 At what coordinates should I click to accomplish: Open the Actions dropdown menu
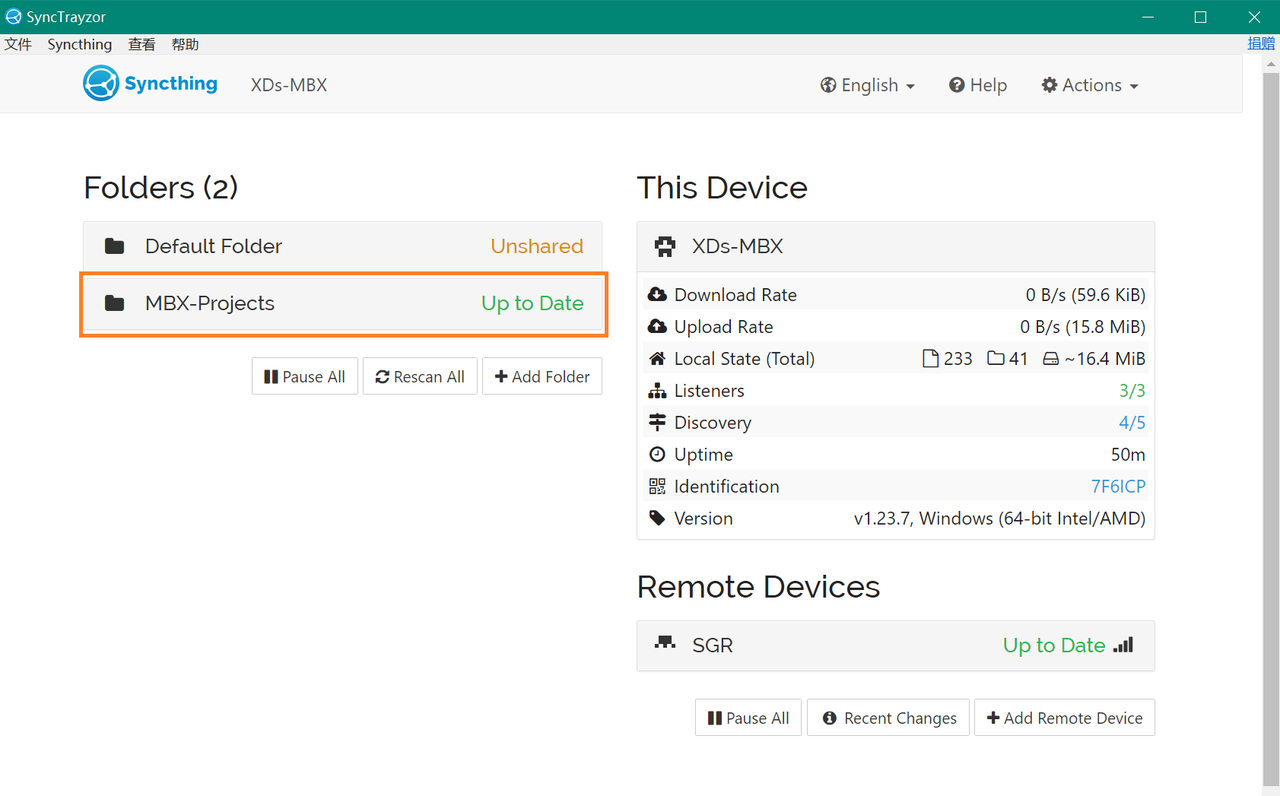(1090, 85)
